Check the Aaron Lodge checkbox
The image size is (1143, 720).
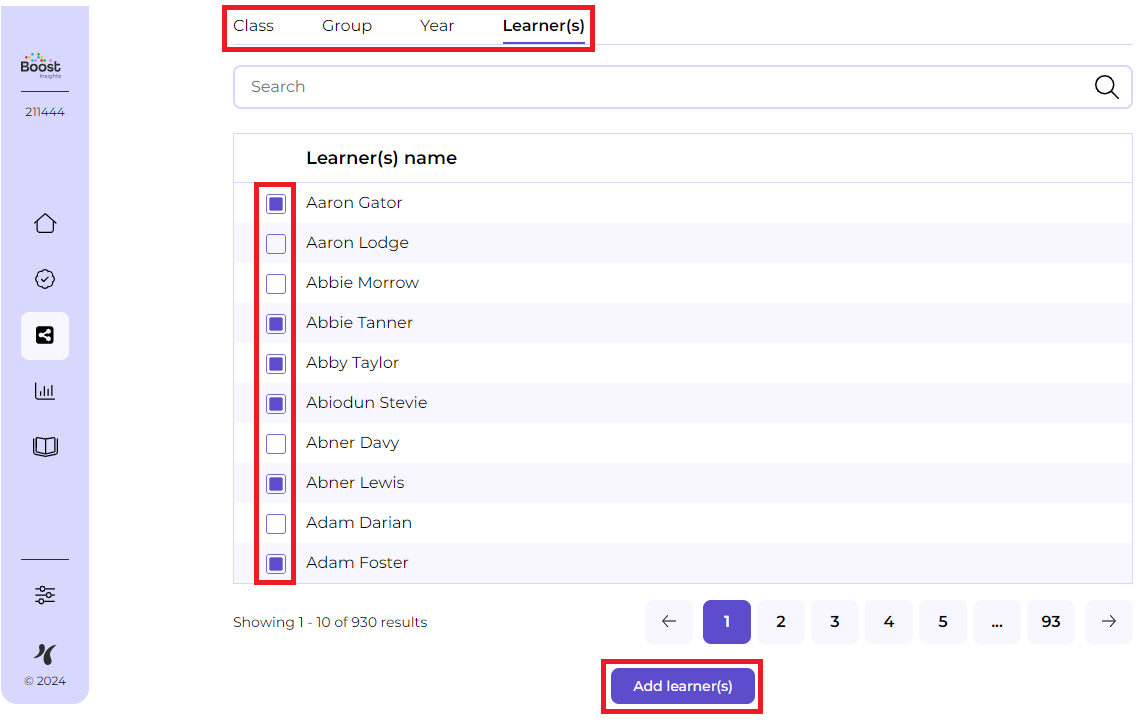(276, 244)
